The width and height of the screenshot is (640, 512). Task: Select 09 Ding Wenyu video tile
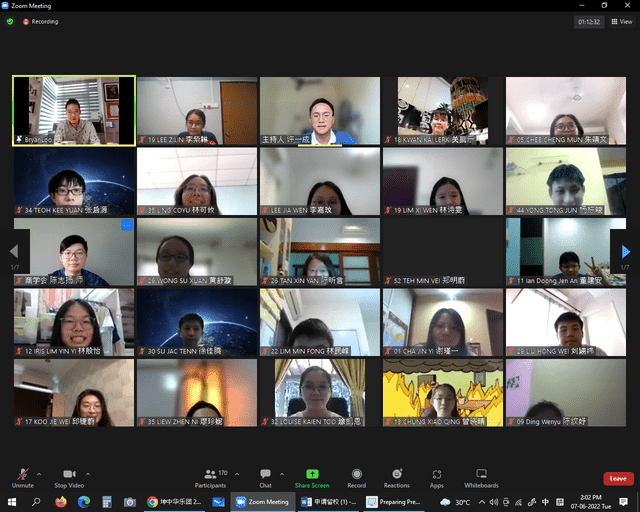(x=566, y=393)
